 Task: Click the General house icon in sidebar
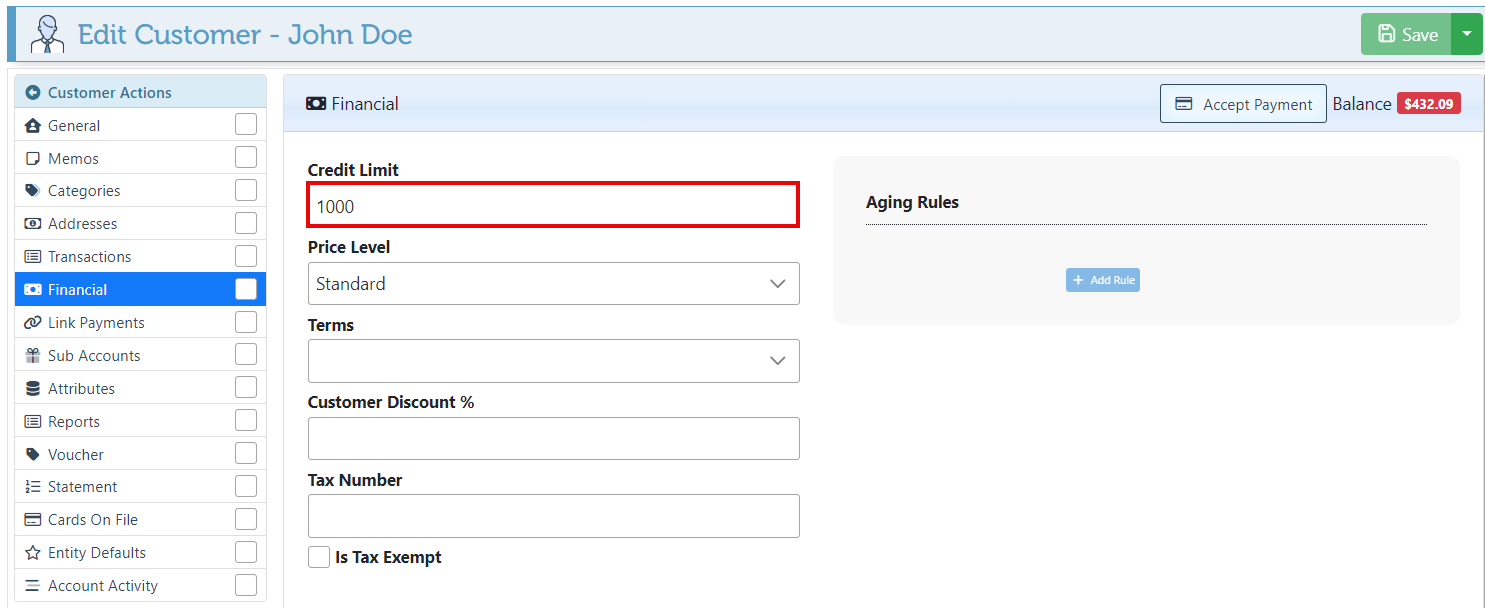point(33,126)
